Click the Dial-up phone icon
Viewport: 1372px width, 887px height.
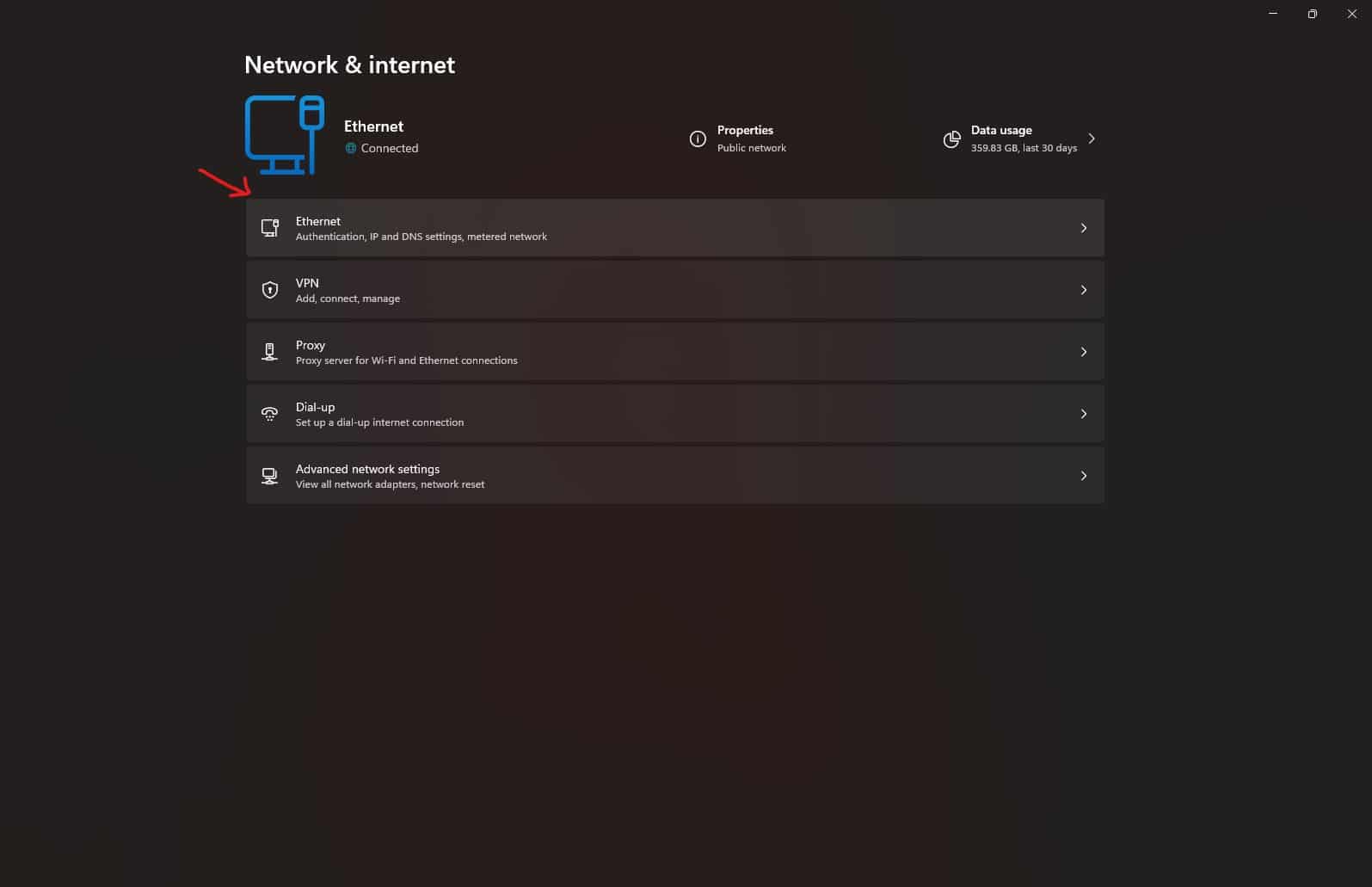pos(270,414)
